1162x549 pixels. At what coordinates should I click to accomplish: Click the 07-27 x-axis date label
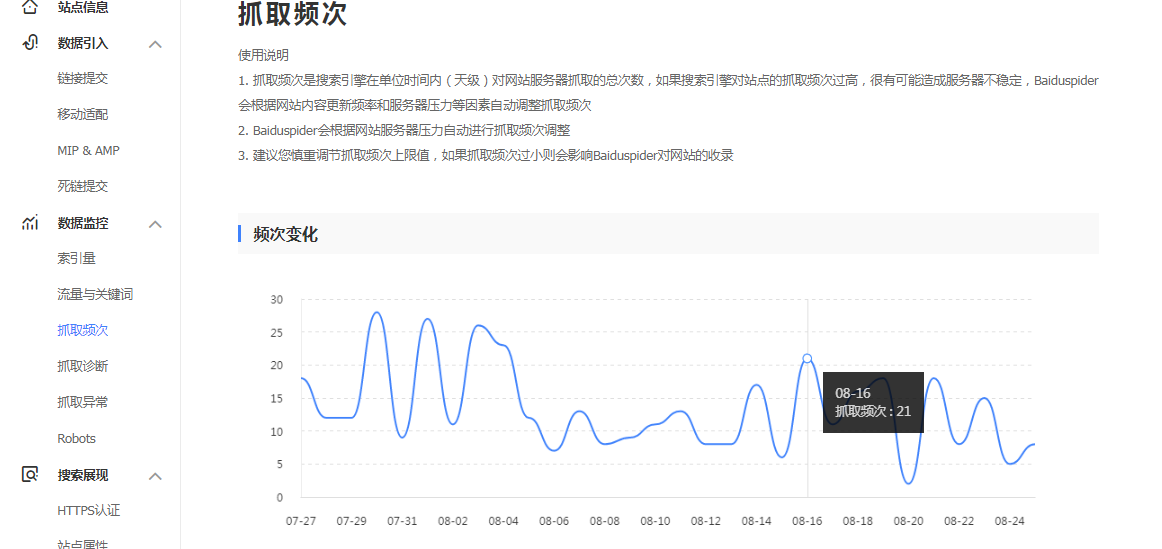click(300, 521)
